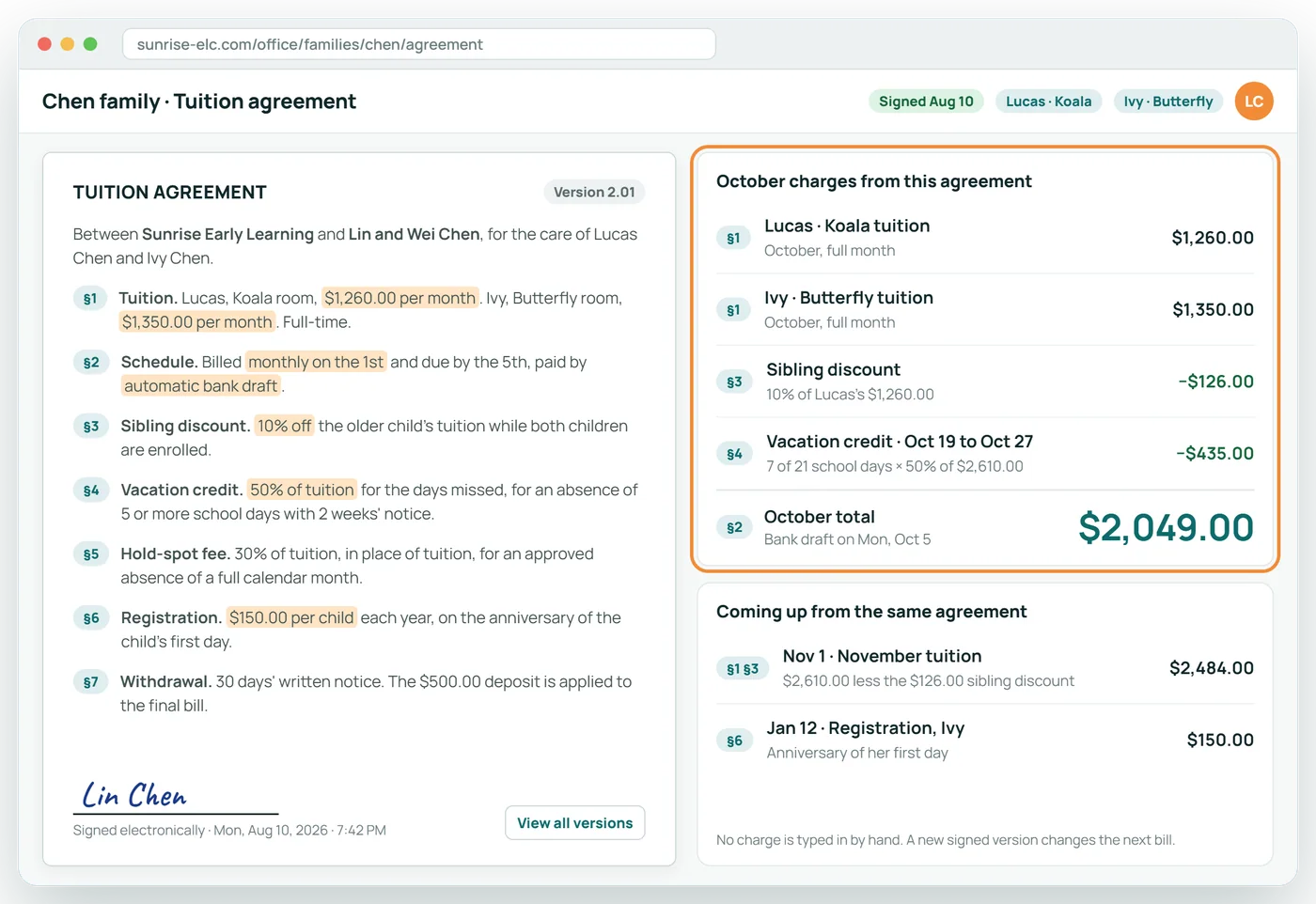1316x904 pixels.
Task: Click the §6 badge on the Registration, Ivy row
Action: [x=734, y=740]
